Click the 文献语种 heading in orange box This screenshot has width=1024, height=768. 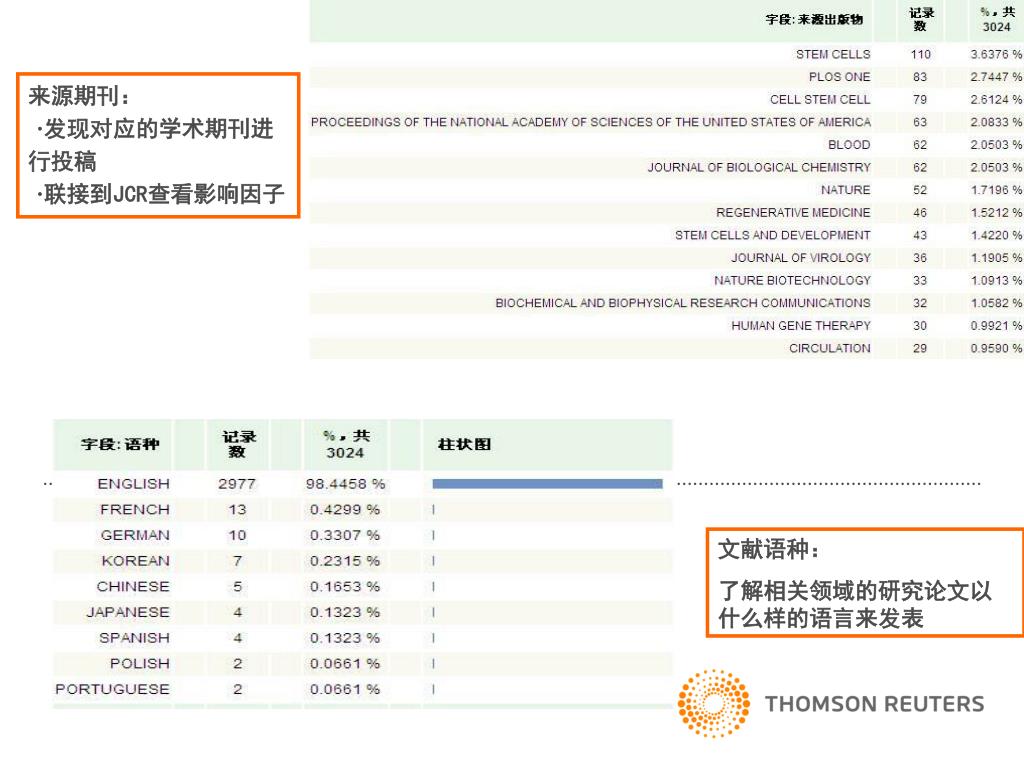769,549
